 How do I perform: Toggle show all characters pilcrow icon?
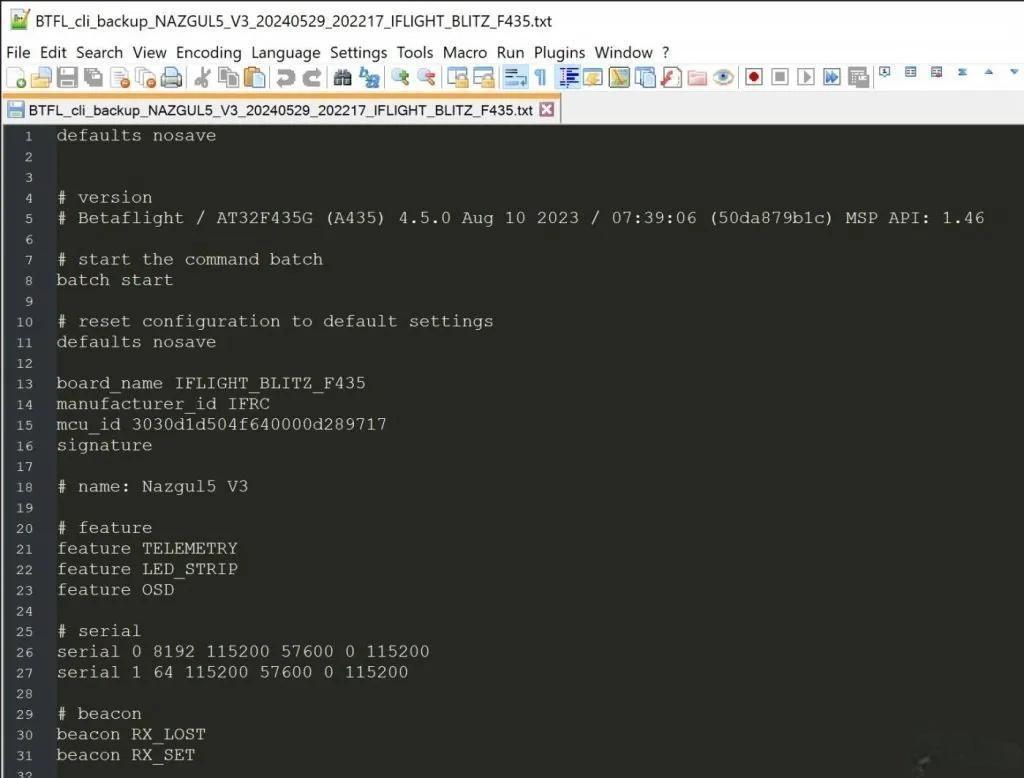pyautogui.click(x=541, y=78)
